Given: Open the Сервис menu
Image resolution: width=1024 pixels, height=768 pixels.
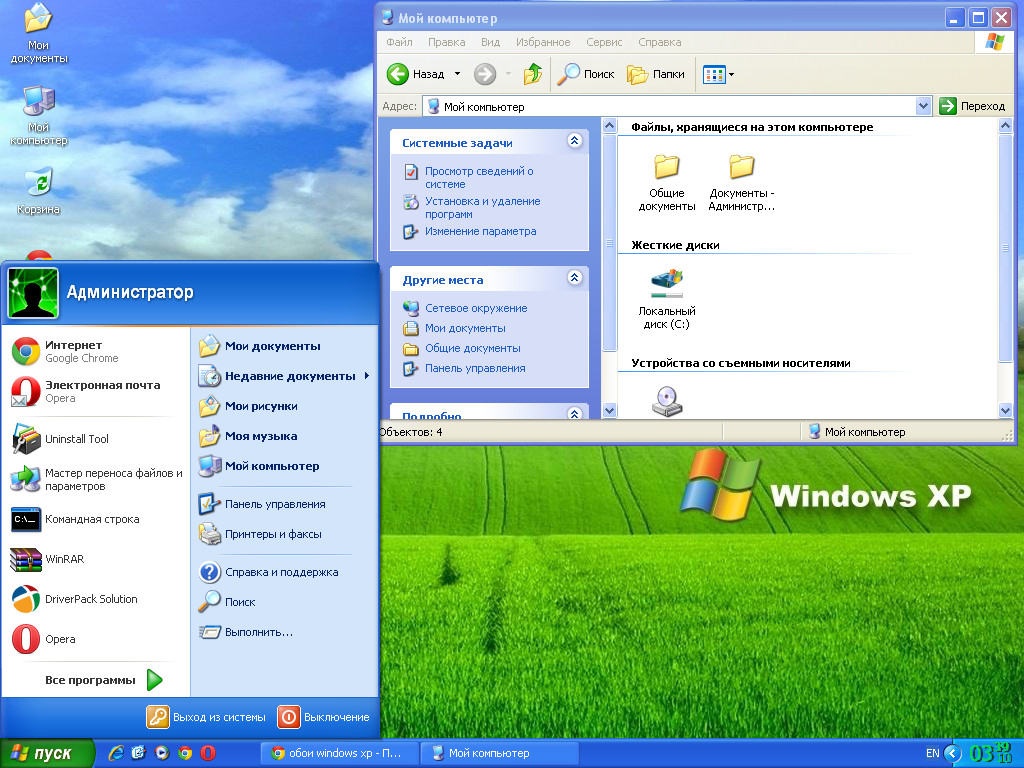Looking at the screenshot, I should click(x=604, y=42).
